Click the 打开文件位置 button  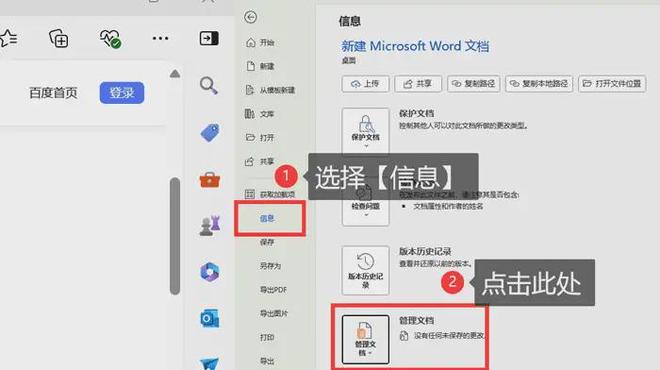tap(612, 84)
